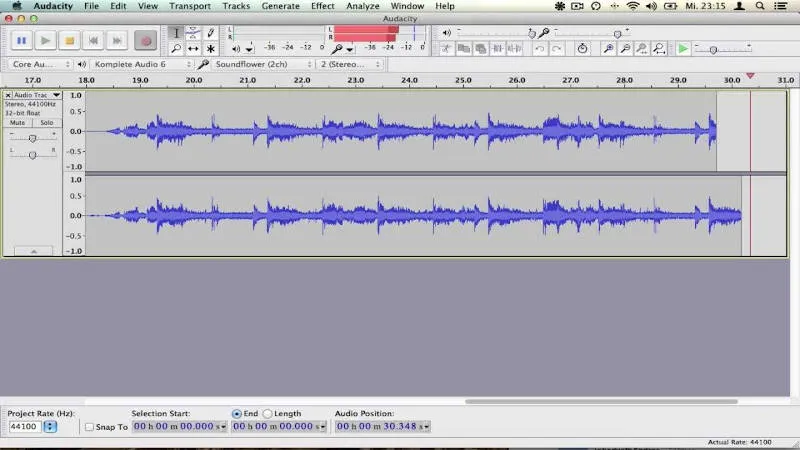Stop playback with the Stop button
Image resolution: width=800 pixels, height=450 pixels.
click(69, 41)
